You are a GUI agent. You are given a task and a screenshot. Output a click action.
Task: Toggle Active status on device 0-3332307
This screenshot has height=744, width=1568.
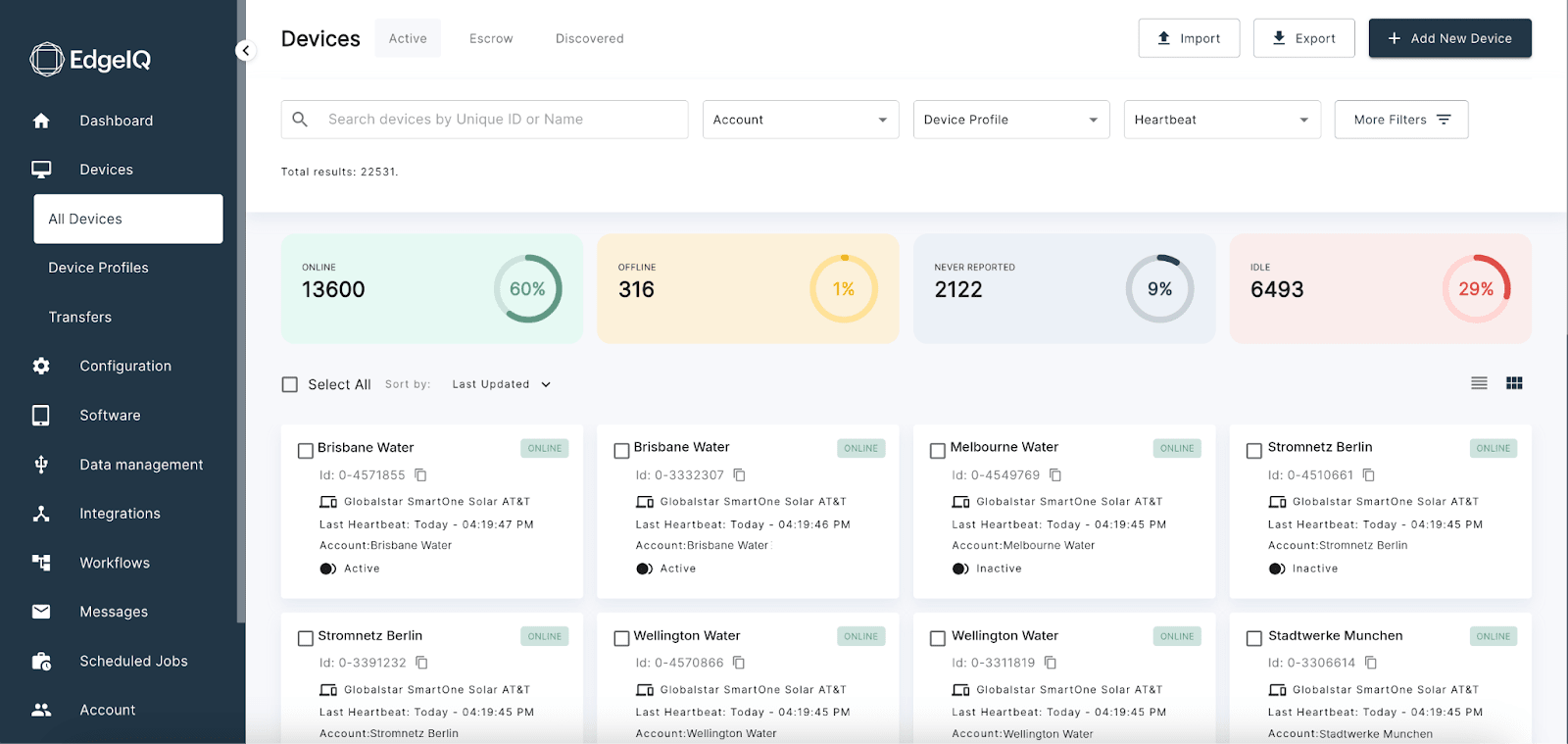pyautogui.click(x=645, y=569)
